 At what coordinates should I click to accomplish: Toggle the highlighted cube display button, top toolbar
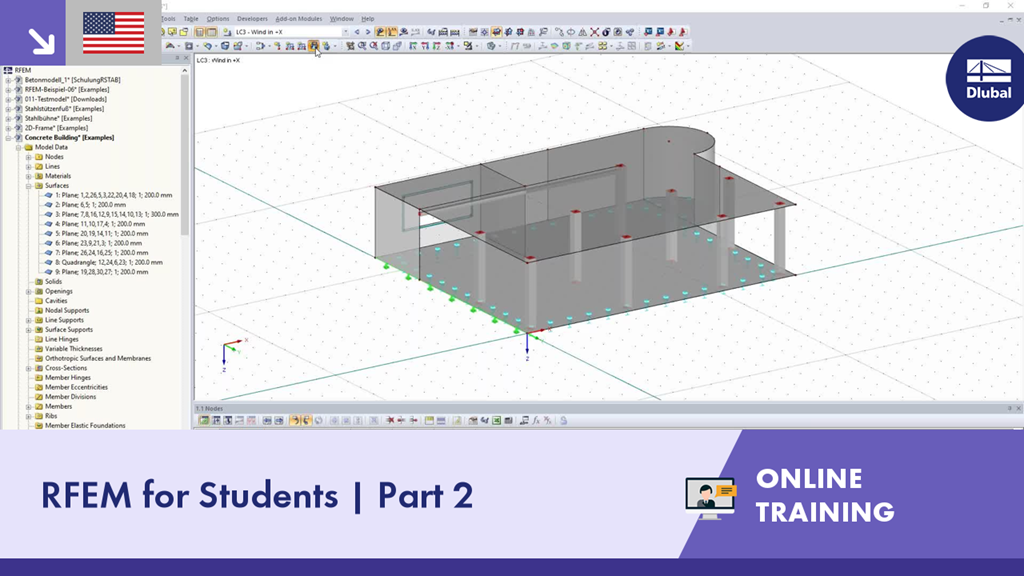496,32
